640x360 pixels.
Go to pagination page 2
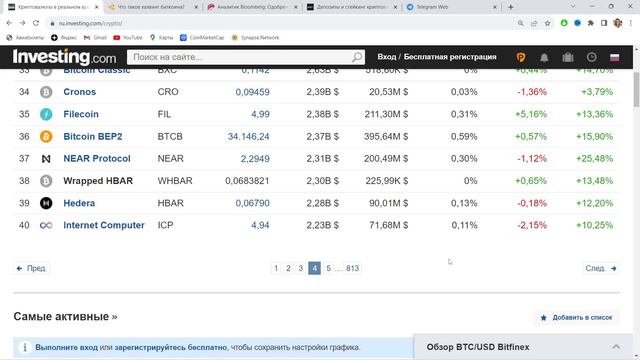[x=288, y=268]
